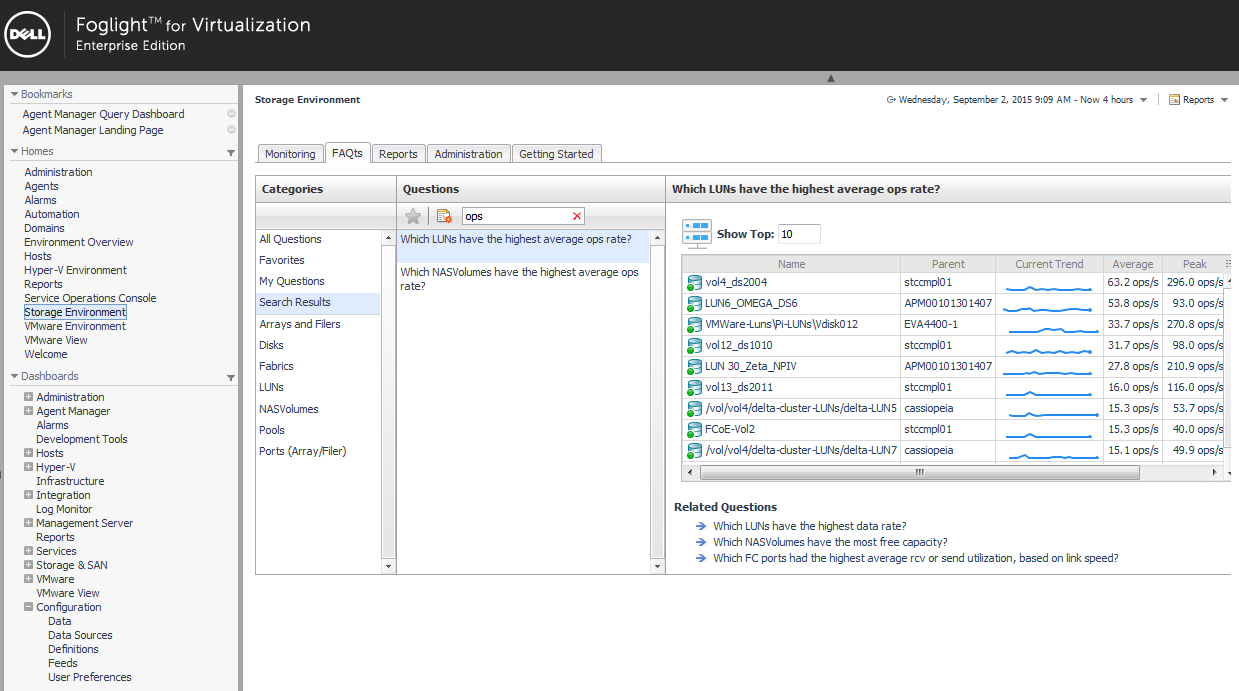Select the NASVolumes highest ops rate question
Viewport: 1239px width, 691px height.
point(523,279)
